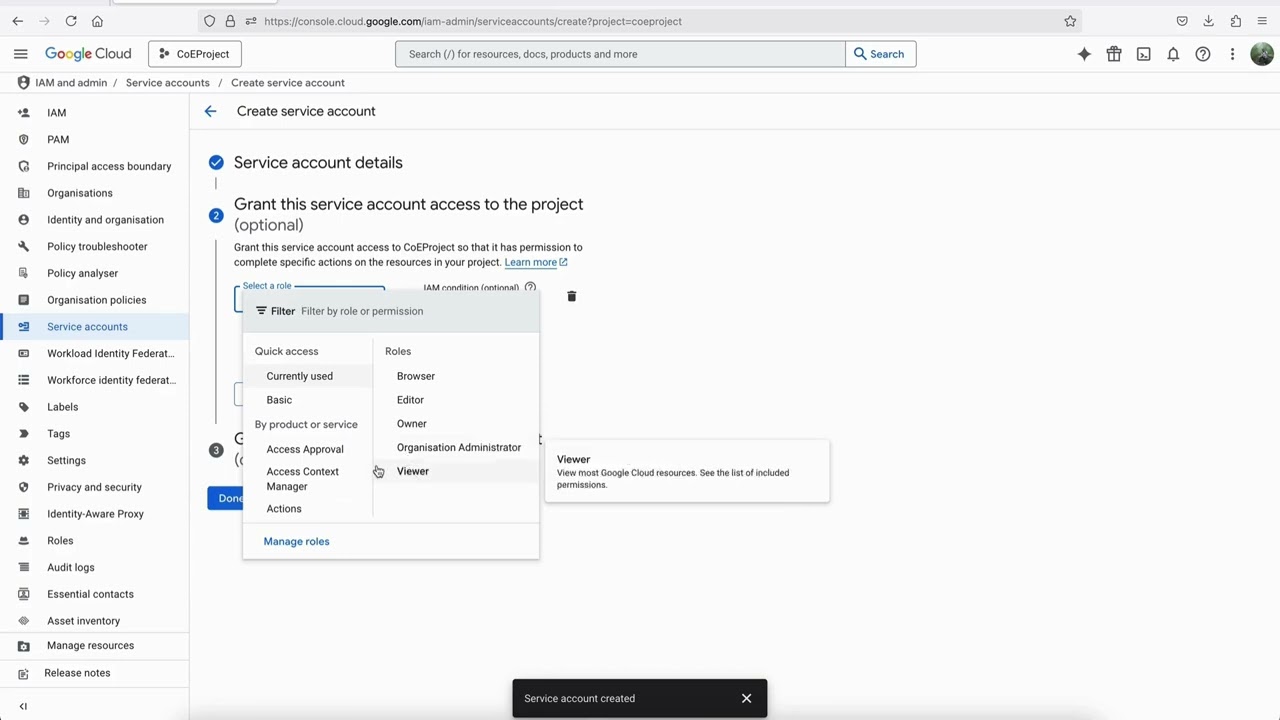
Task: Click the Filter icon in role picker
Action: point(261,311)
